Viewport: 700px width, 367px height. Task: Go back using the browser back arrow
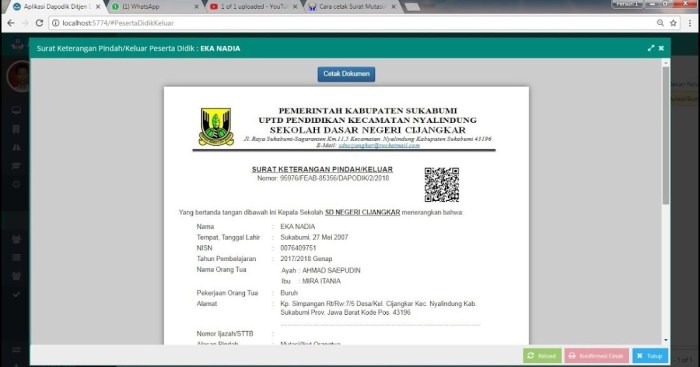point(11,23)
